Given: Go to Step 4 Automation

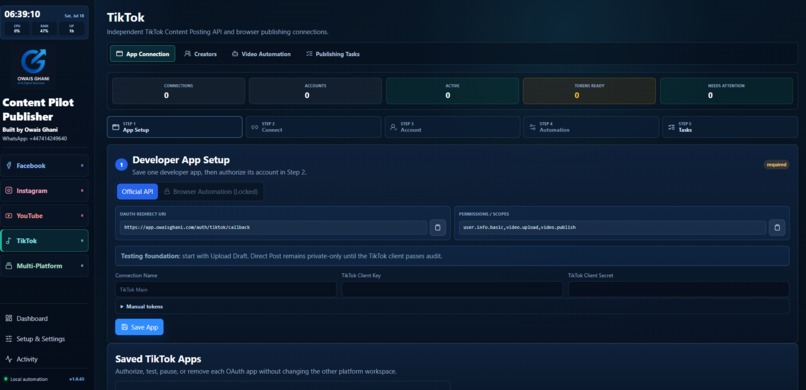Looking at the screenshot, I should coord(591,127).
